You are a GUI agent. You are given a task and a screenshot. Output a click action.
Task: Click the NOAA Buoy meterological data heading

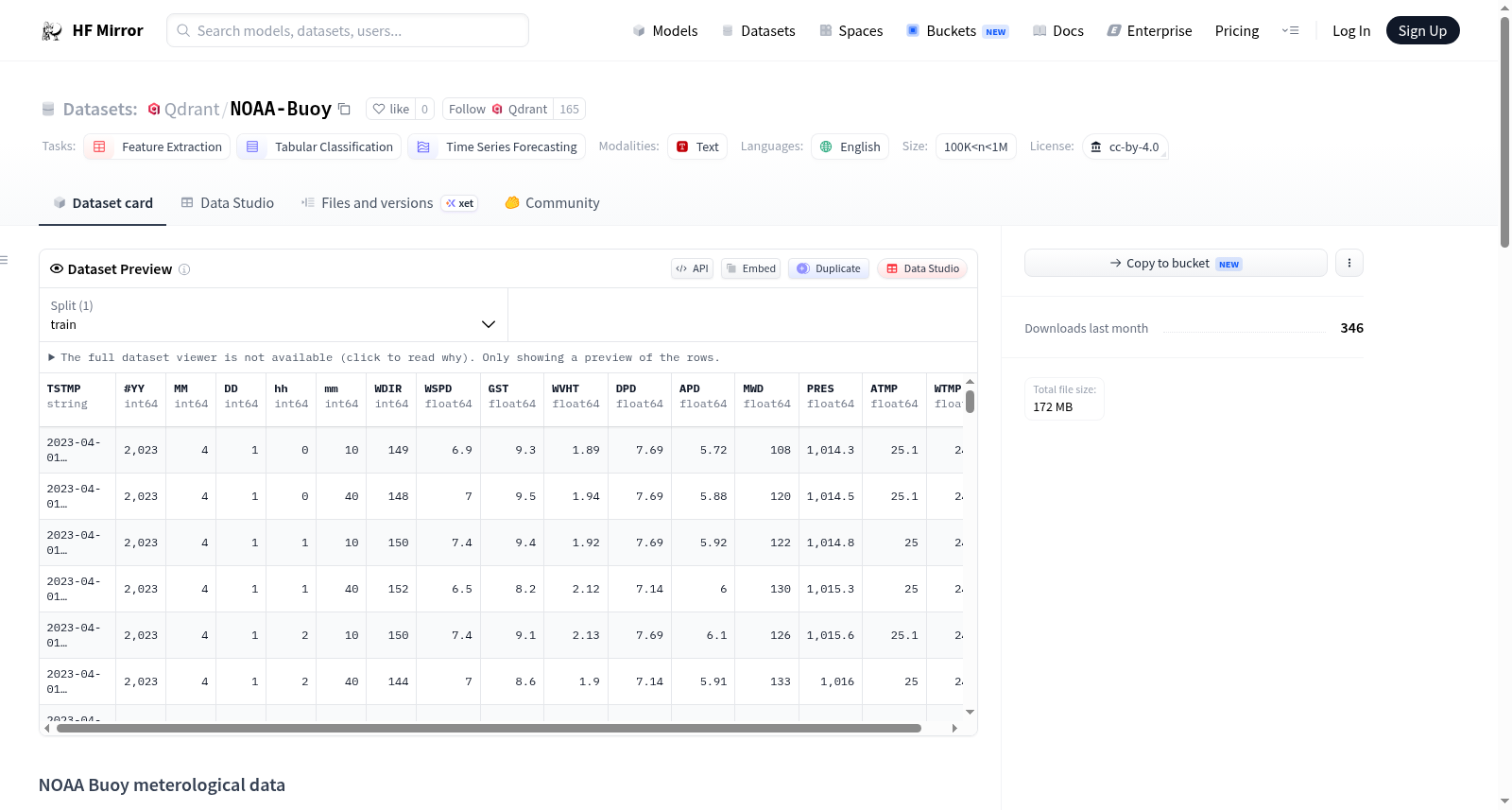coord(162,784)
